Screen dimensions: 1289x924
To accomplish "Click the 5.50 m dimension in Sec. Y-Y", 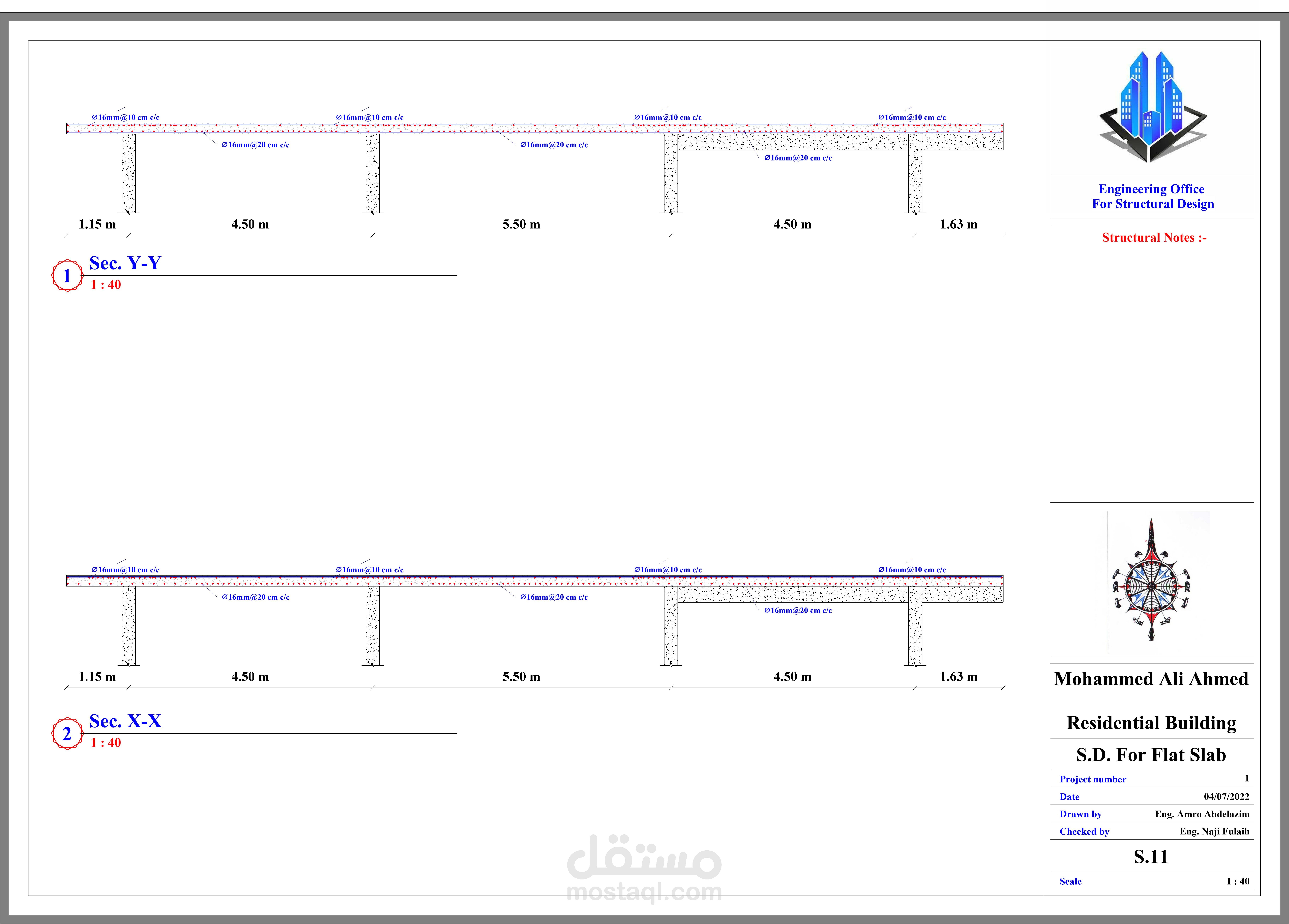I will pos(521,224).
